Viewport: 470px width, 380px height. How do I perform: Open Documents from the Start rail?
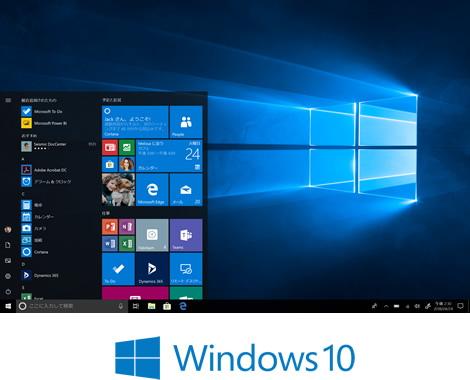tap(8, 245)
